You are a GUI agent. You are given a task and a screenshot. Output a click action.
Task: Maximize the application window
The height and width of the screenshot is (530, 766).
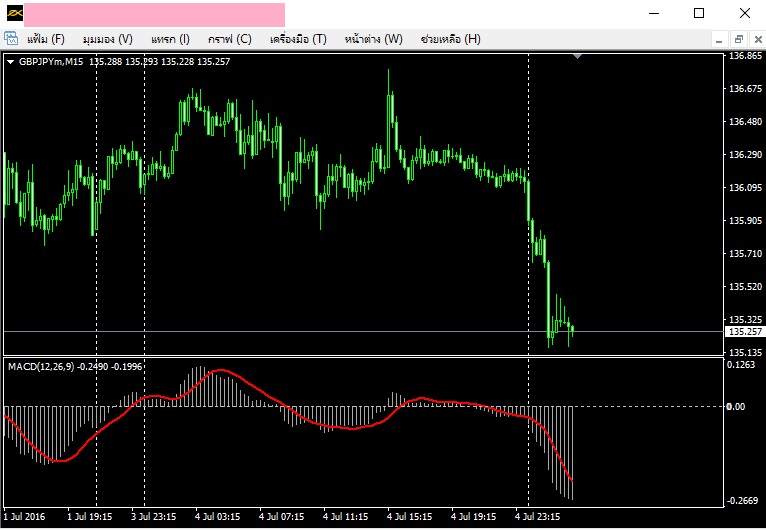(x=699, y=14)
